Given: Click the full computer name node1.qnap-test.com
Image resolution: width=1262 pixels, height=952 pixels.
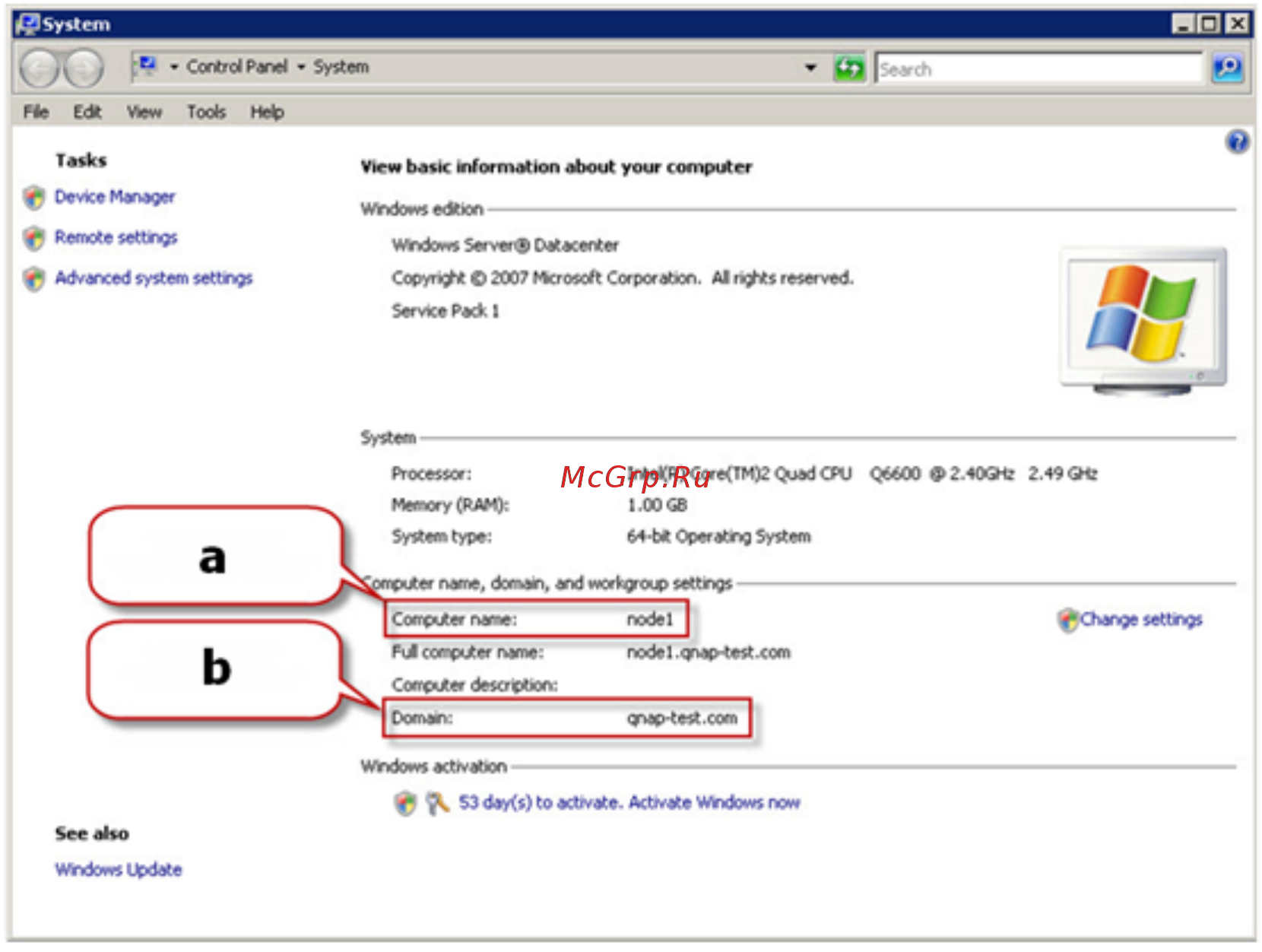Looking at the screenshot, I should pos(709,652).
